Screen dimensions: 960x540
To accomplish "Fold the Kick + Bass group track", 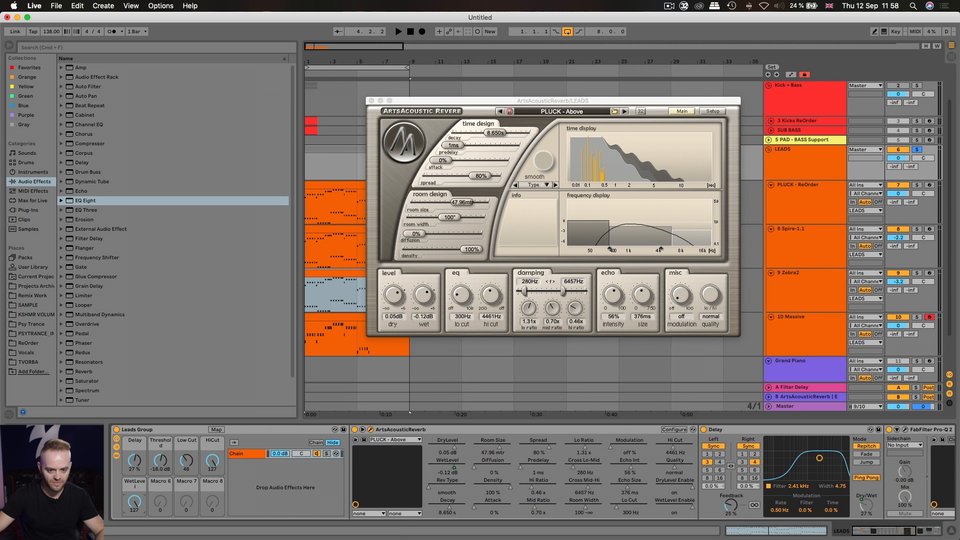I will [x=768, y=86].
